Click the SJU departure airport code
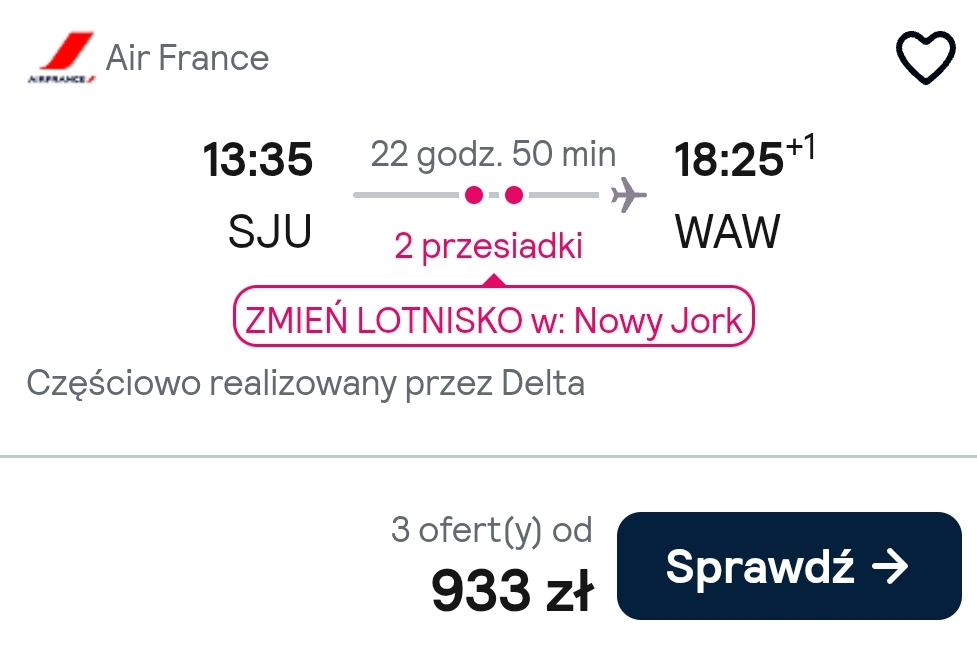977x655 pixels. point(270,231)
